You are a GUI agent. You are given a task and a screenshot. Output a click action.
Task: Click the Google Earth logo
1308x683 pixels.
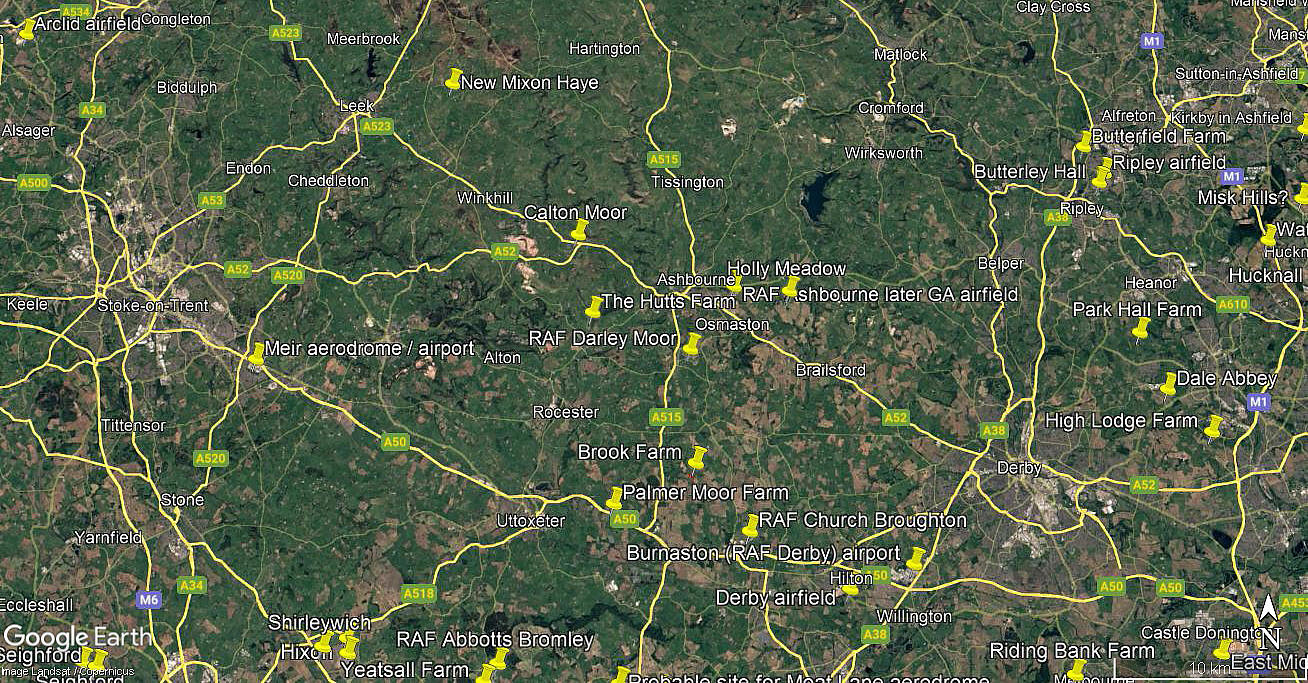78,637
